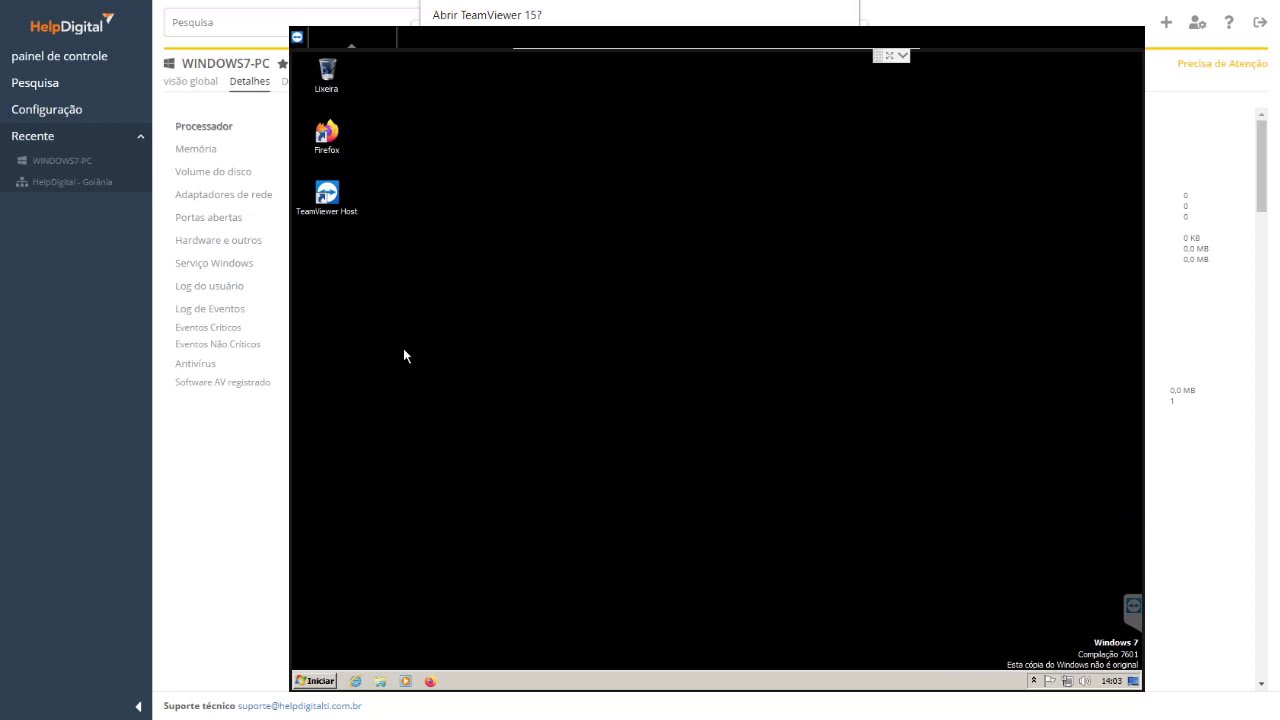Open Action Center flag tray icon
Viewport: 1280px width, 720px height.
[x=1050, y=681]
